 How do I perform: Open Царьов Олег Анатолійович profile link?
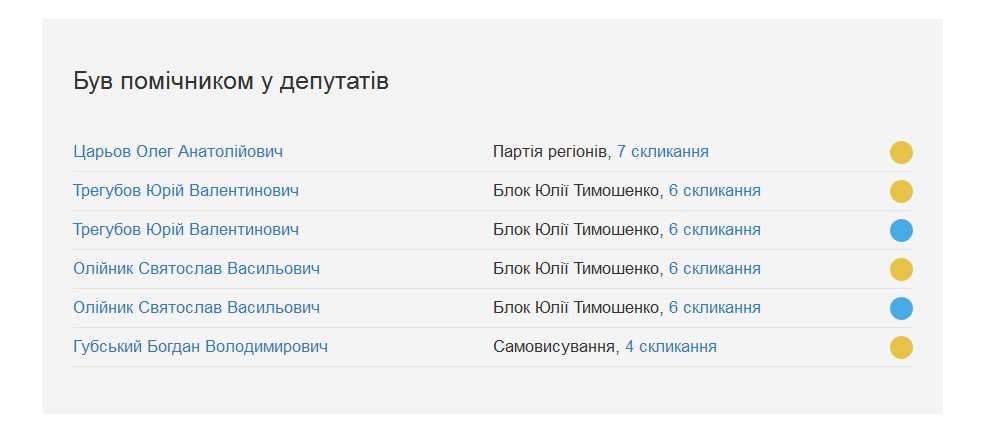178,152
